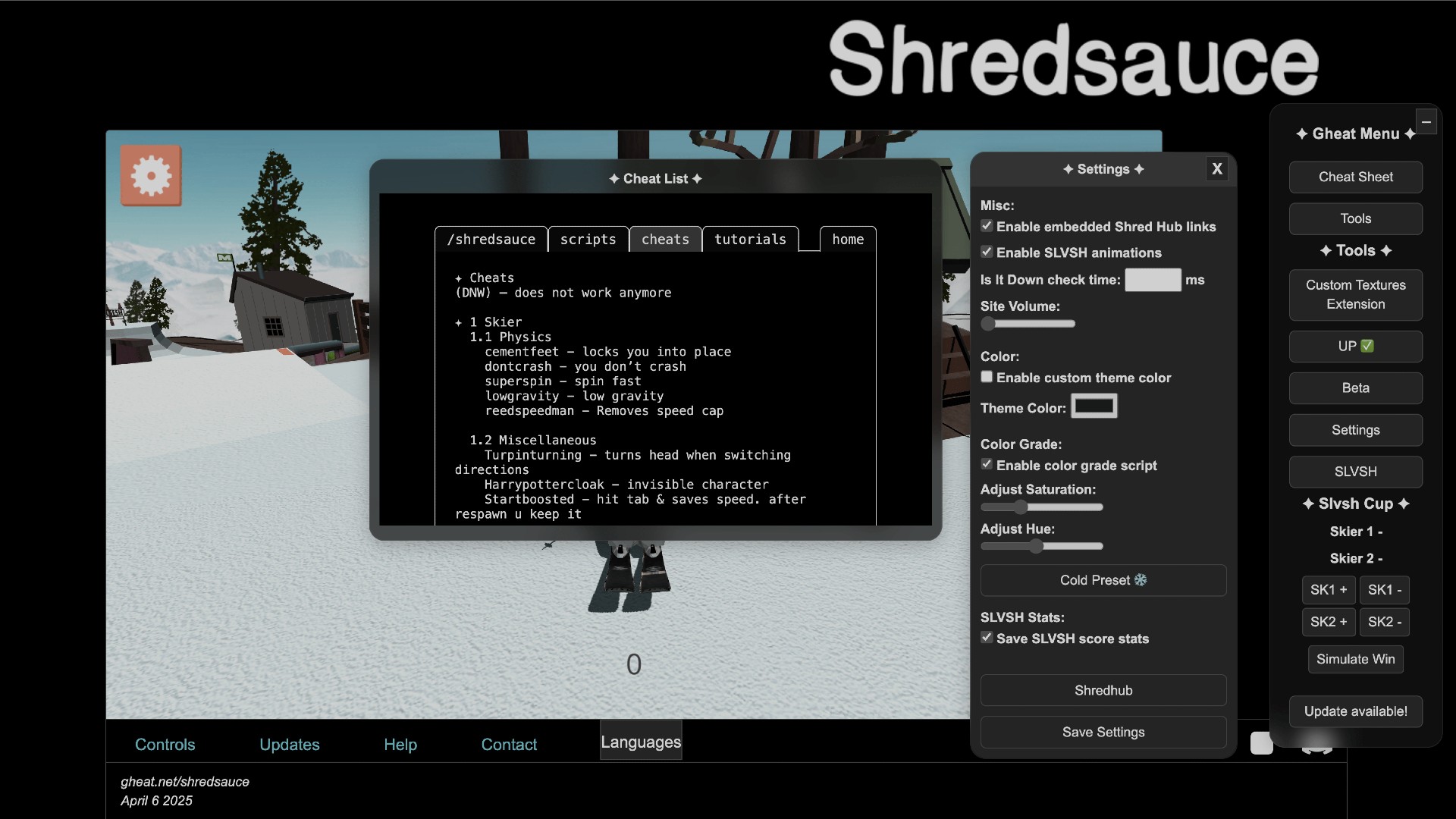
Task: Apply the Cold Preset
Action: pyautogui.click(x=1103, y=580)
